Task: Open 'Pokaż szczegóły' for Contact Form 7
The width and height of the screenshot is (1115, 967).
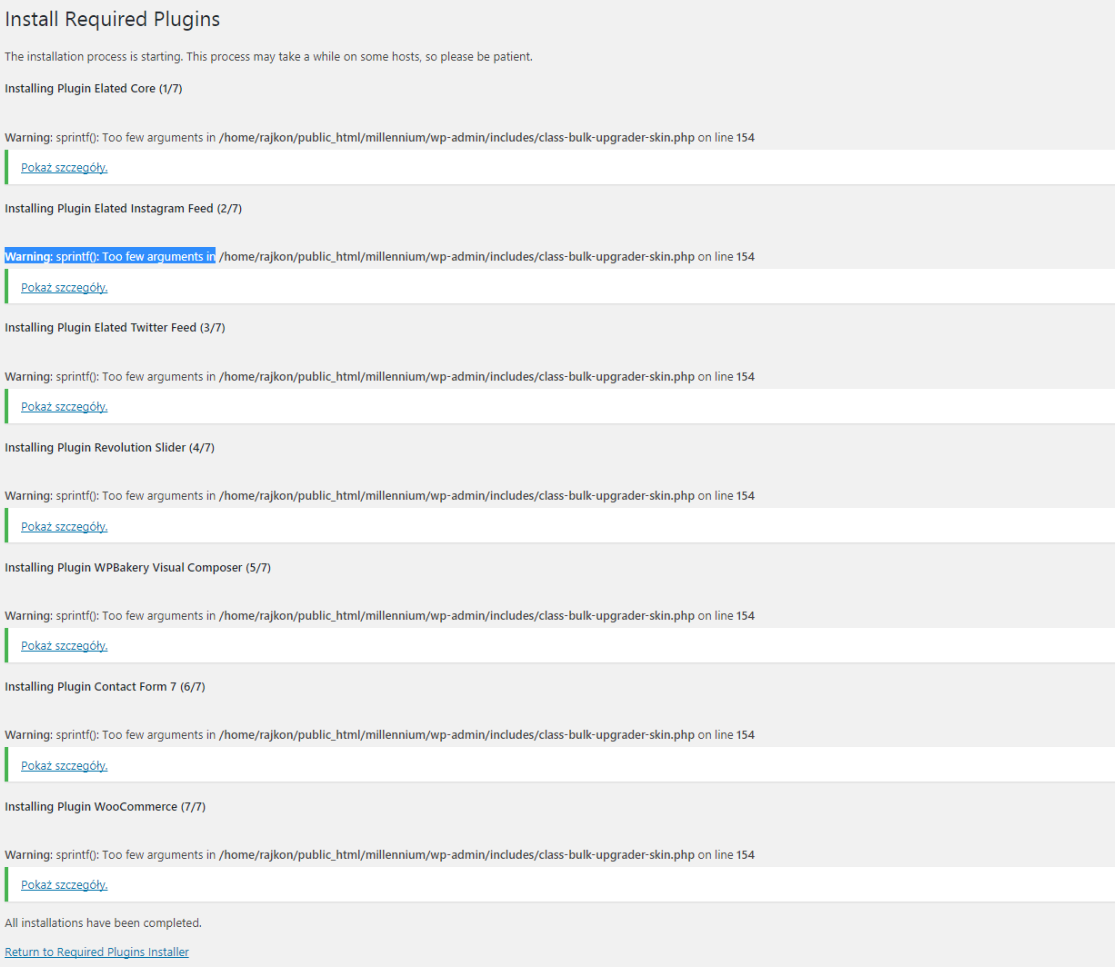Action: pos(64,765)
